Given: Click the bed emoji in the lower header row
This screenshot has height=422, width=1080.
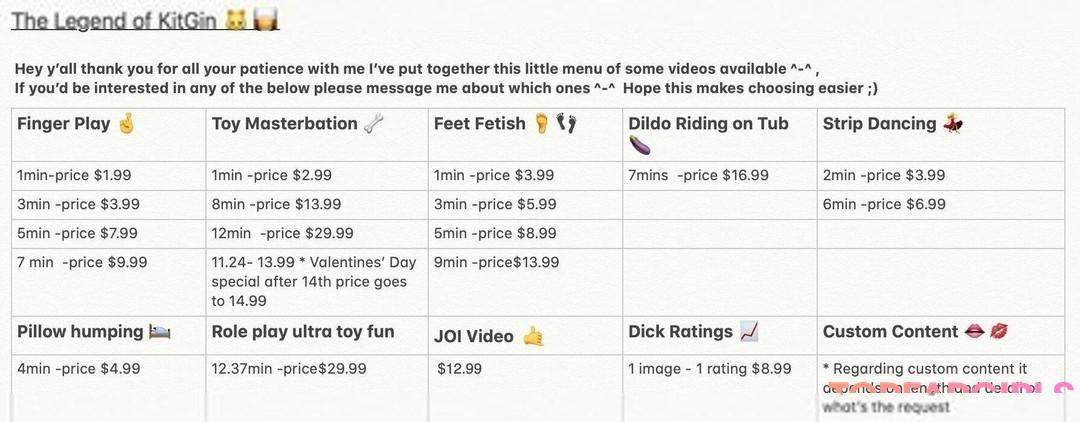Looking at the screenshot, I should (160, 332).
